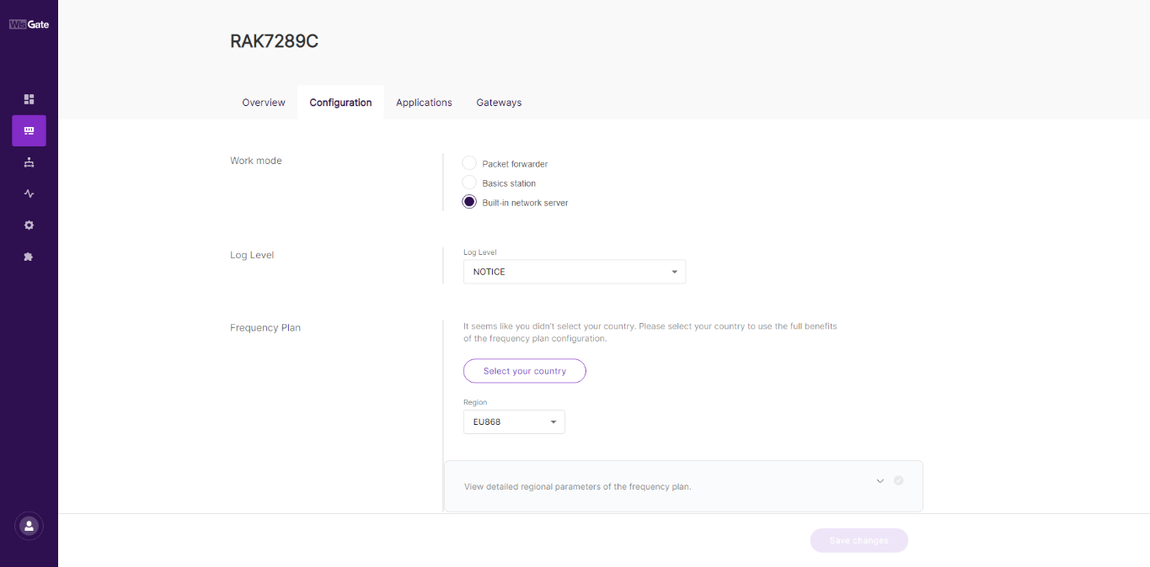Open the Extensions puzzle sidebar icon
1150x567 pixels.
tap(29, 257)
